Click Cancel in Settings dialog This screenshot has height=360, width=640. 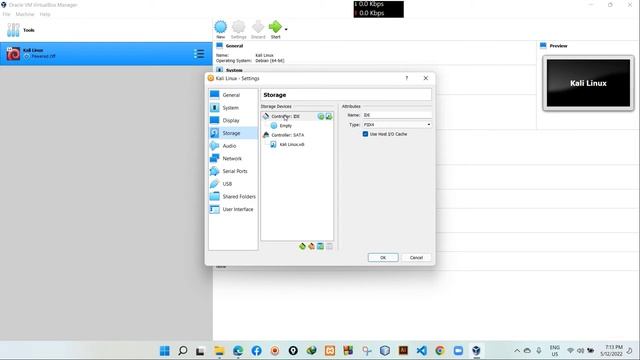[416, 258]
